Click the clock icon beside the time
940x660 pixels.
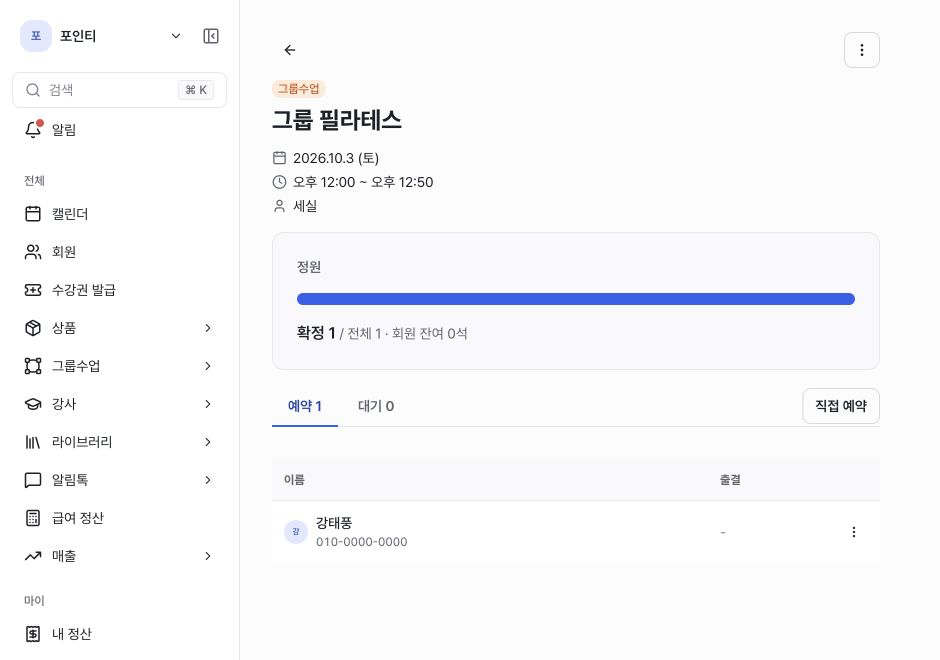(x=279, y=182)
